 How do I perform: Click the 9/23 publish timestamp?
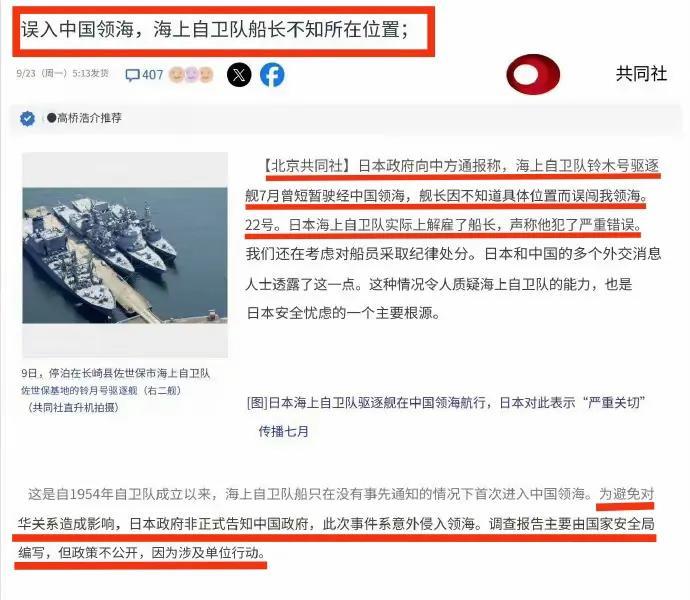click(62, 73)
